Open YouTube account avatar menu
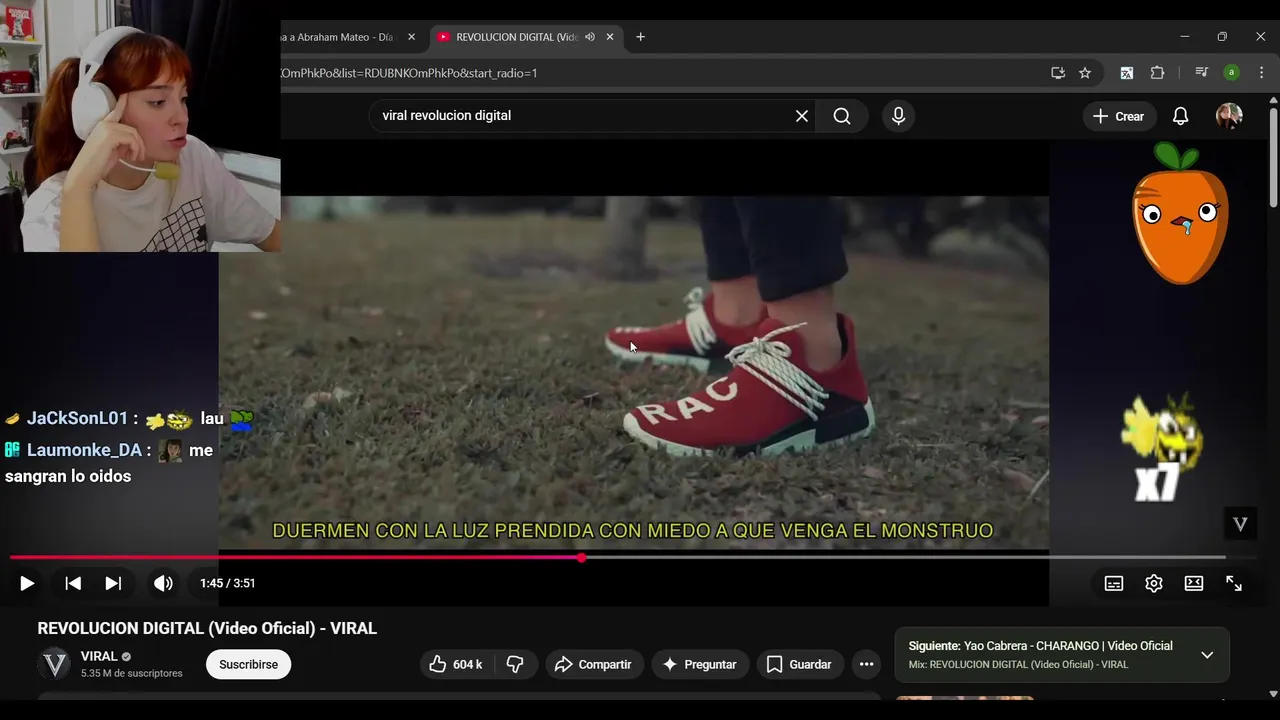This screenshot has height=720, width=1280. click(x=1229, y=116)
